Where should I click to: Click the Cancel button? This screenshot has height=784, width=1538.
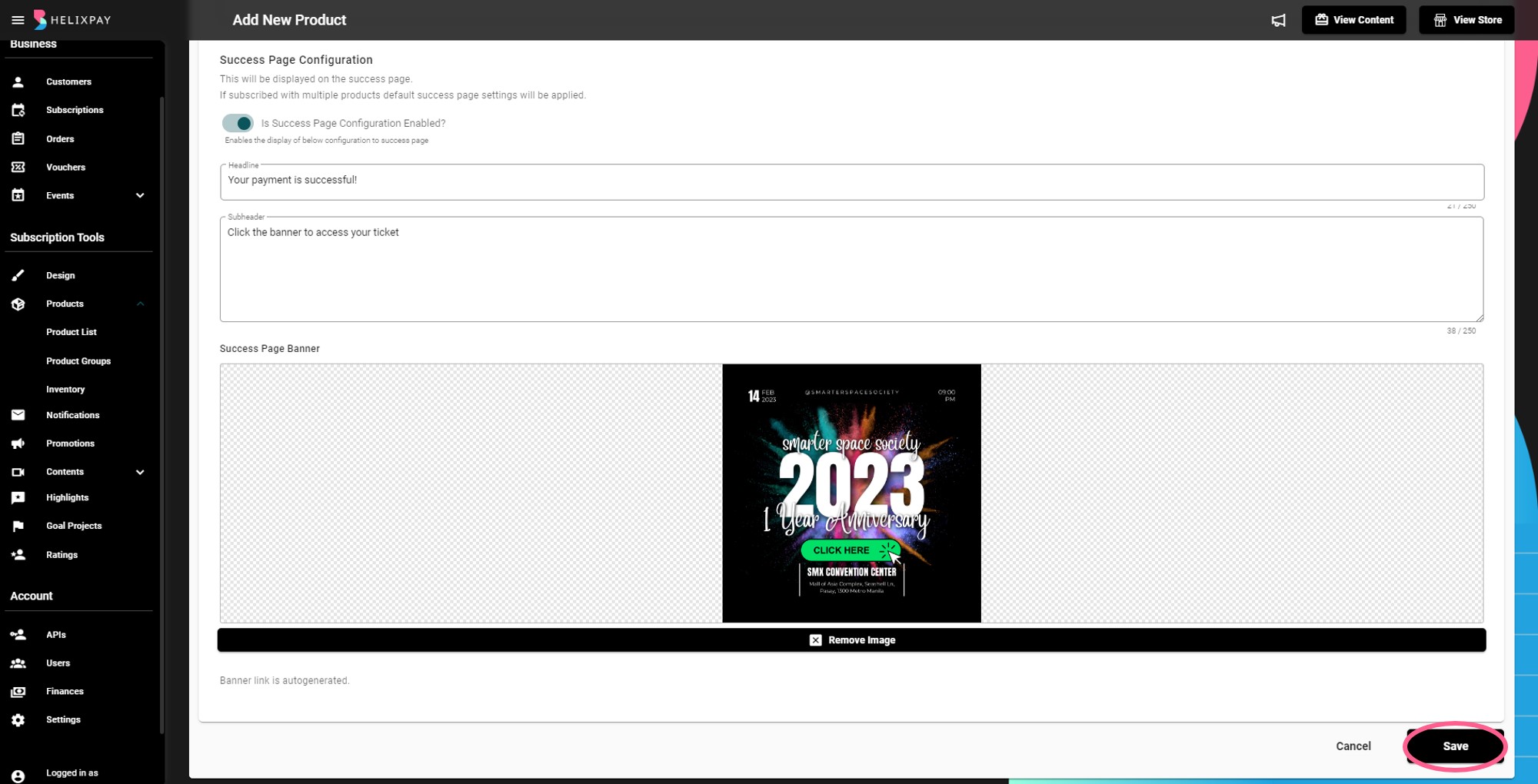(1353, 746)
